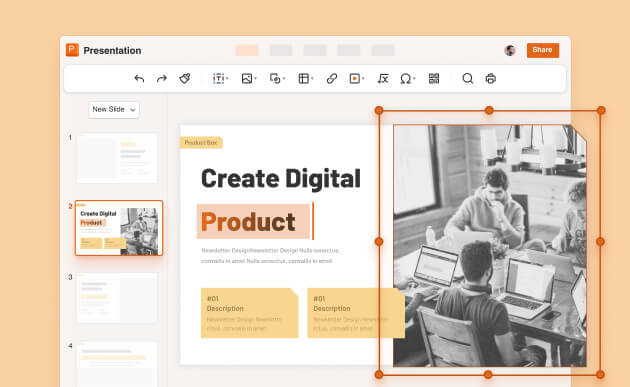Click the bottom-right image resize handle

(x=600, y=375)
